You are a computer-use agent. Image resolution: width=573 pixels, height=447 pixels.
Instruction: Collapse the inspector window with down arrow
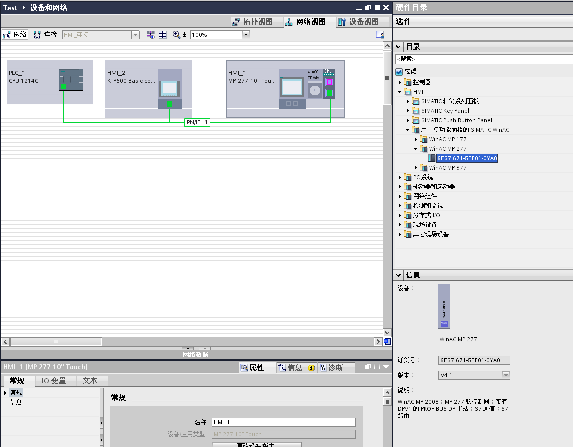click(386, 367)
